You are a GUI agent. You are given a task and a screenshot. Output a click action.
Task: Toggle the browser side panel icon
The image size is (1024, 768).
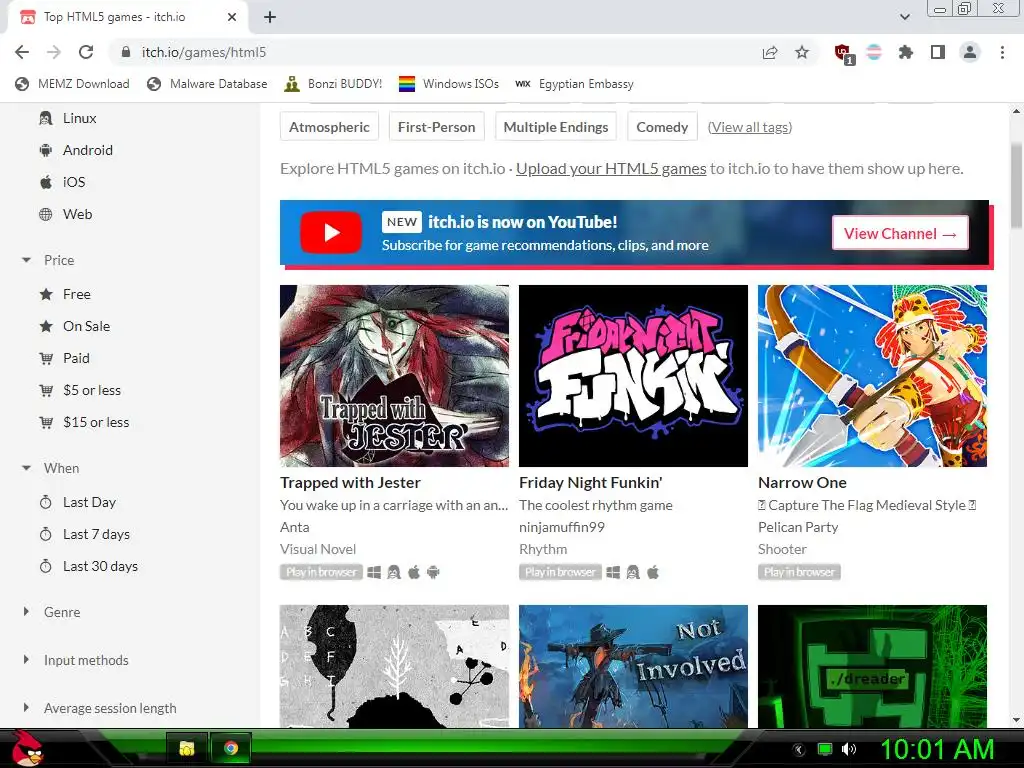(938, 52)
